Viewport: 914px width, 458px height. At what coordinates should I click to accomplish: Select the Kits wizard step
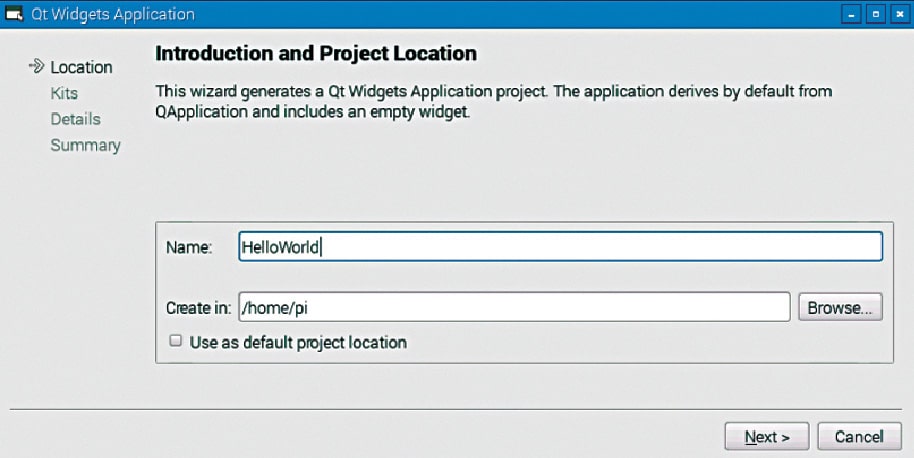pos(64,93)
